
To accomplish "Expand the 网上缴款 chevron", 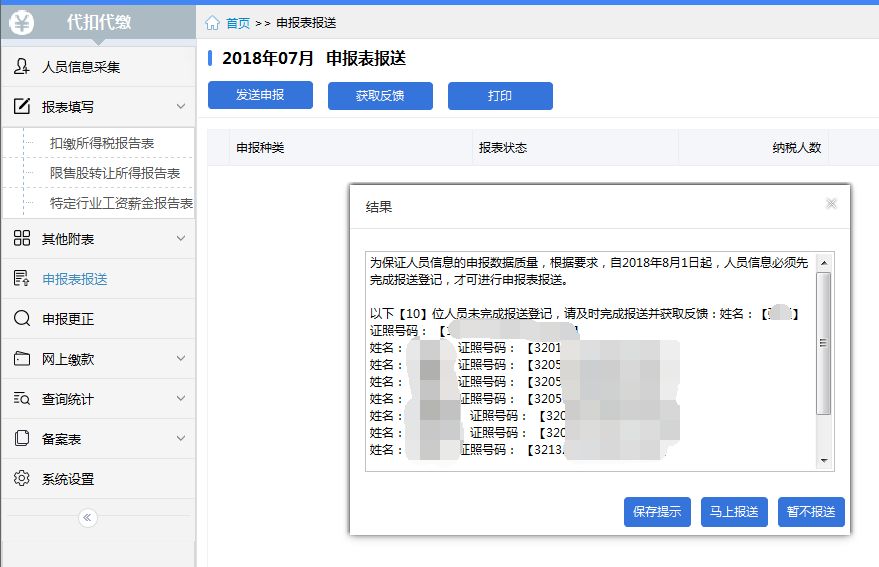I will pyautogui.click(x=181, y=358).
